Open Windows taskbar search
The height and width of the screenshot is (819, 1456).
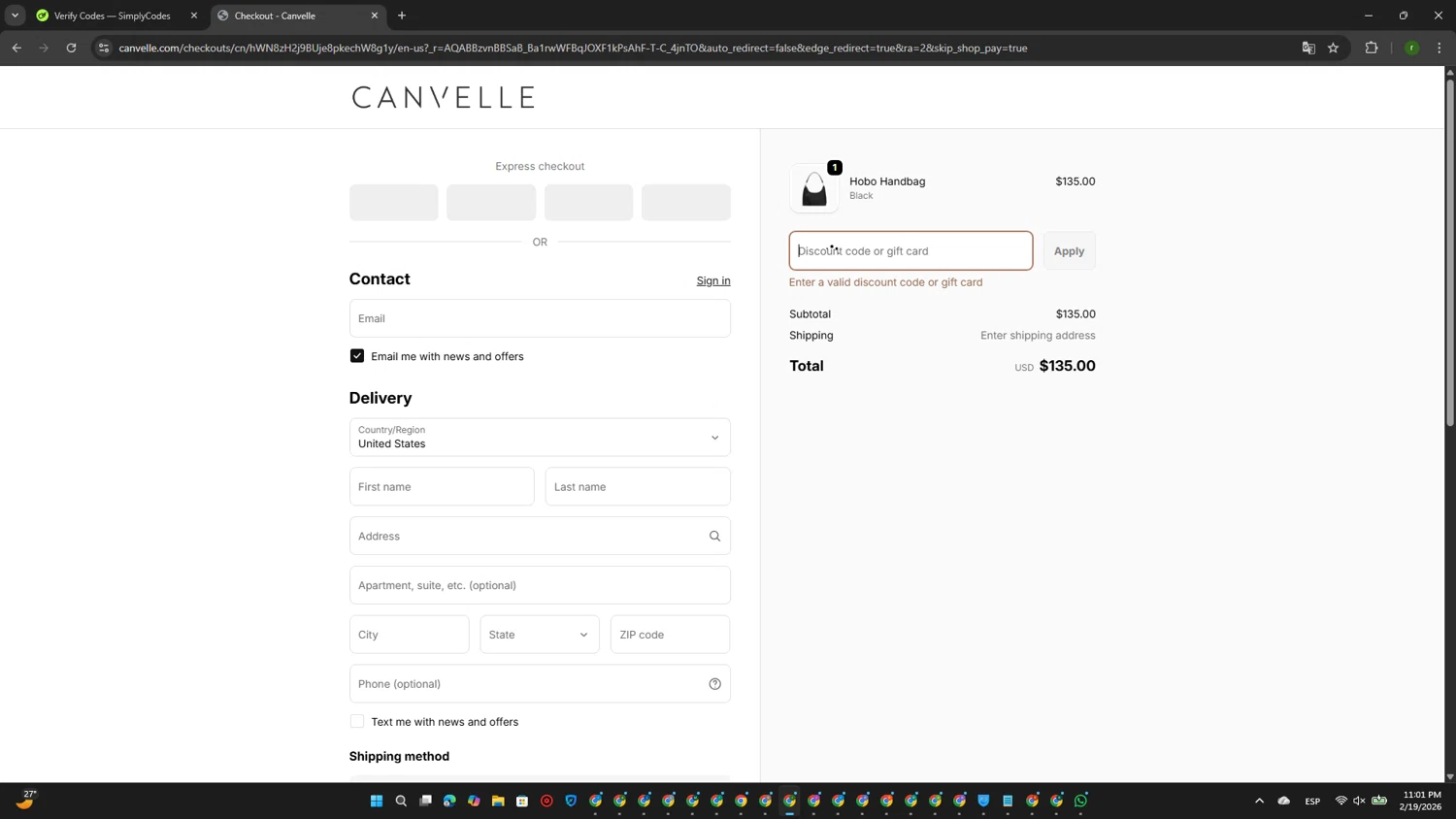401,801
